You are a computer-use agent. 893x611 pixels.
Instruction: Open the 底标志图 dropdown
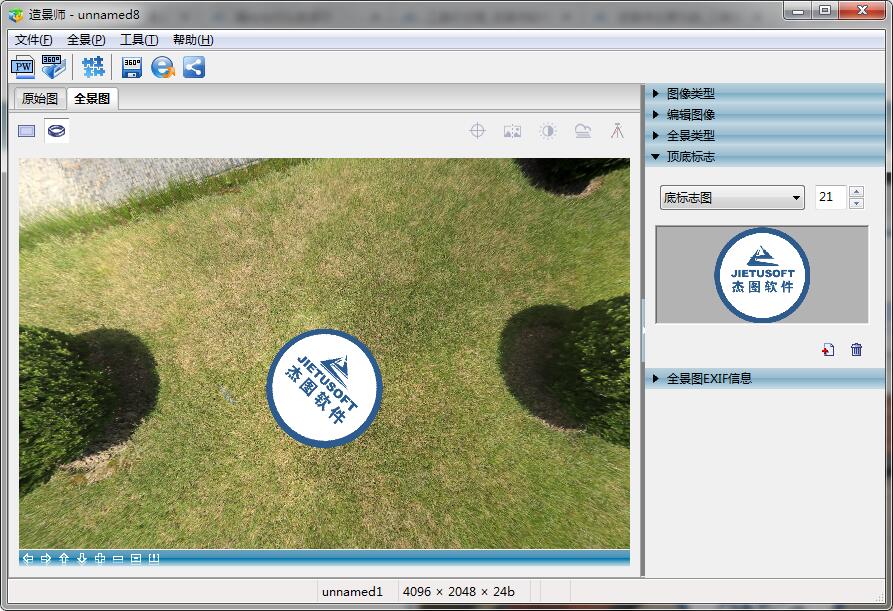point(732,198)
